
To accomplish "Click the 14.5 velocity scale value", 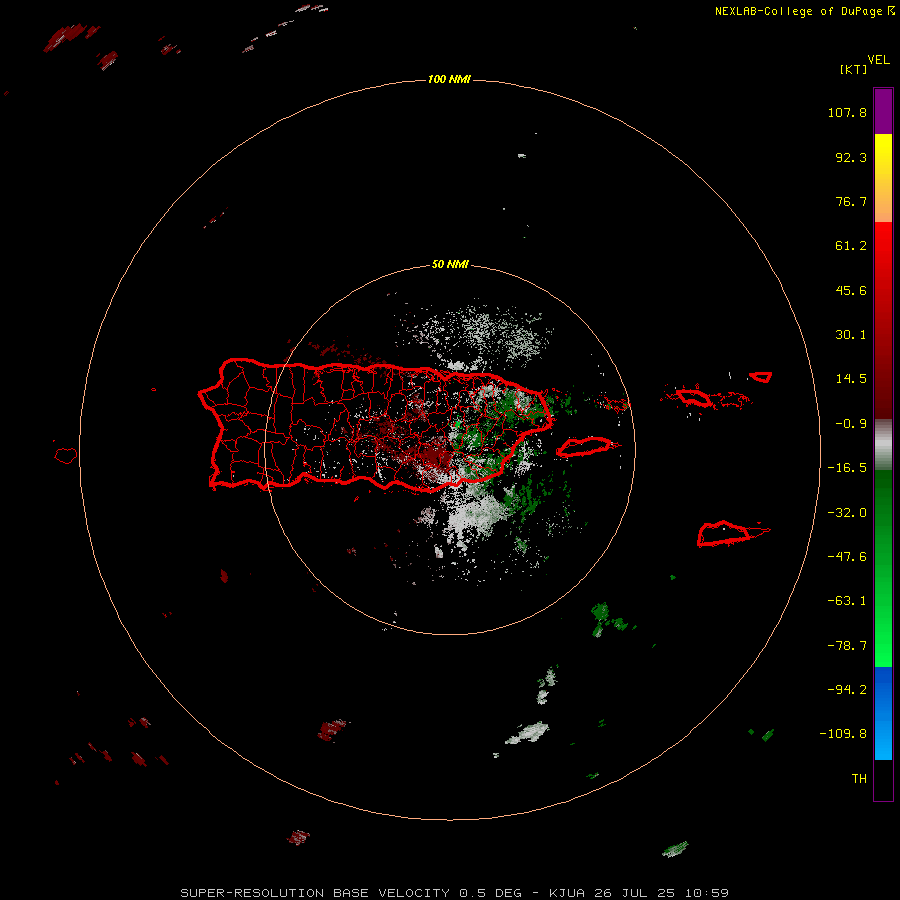I will pyautogui.click(x=851, y=379).
